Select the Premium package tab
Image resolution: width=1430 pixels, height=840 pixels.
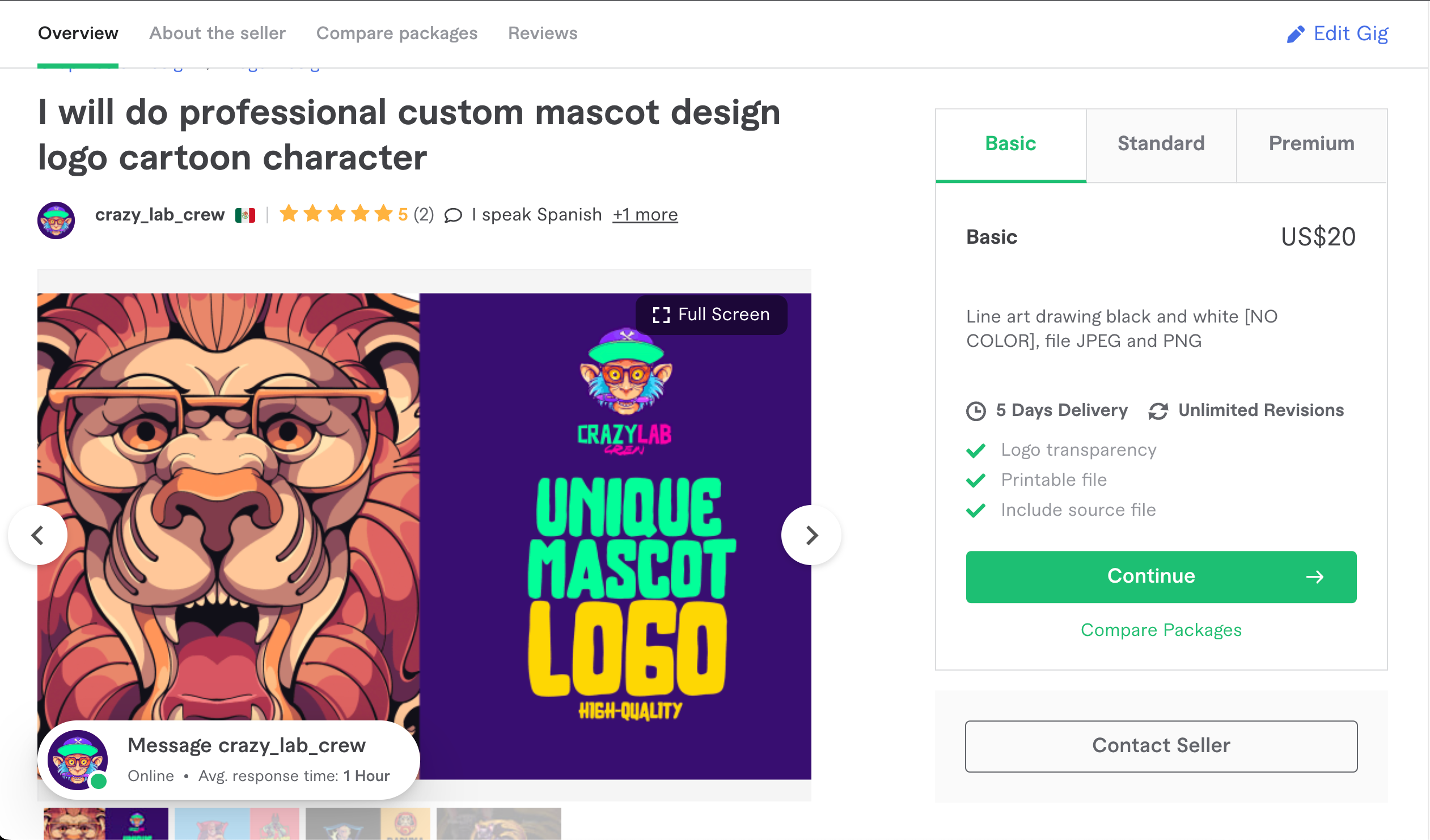coord(1311,143)
